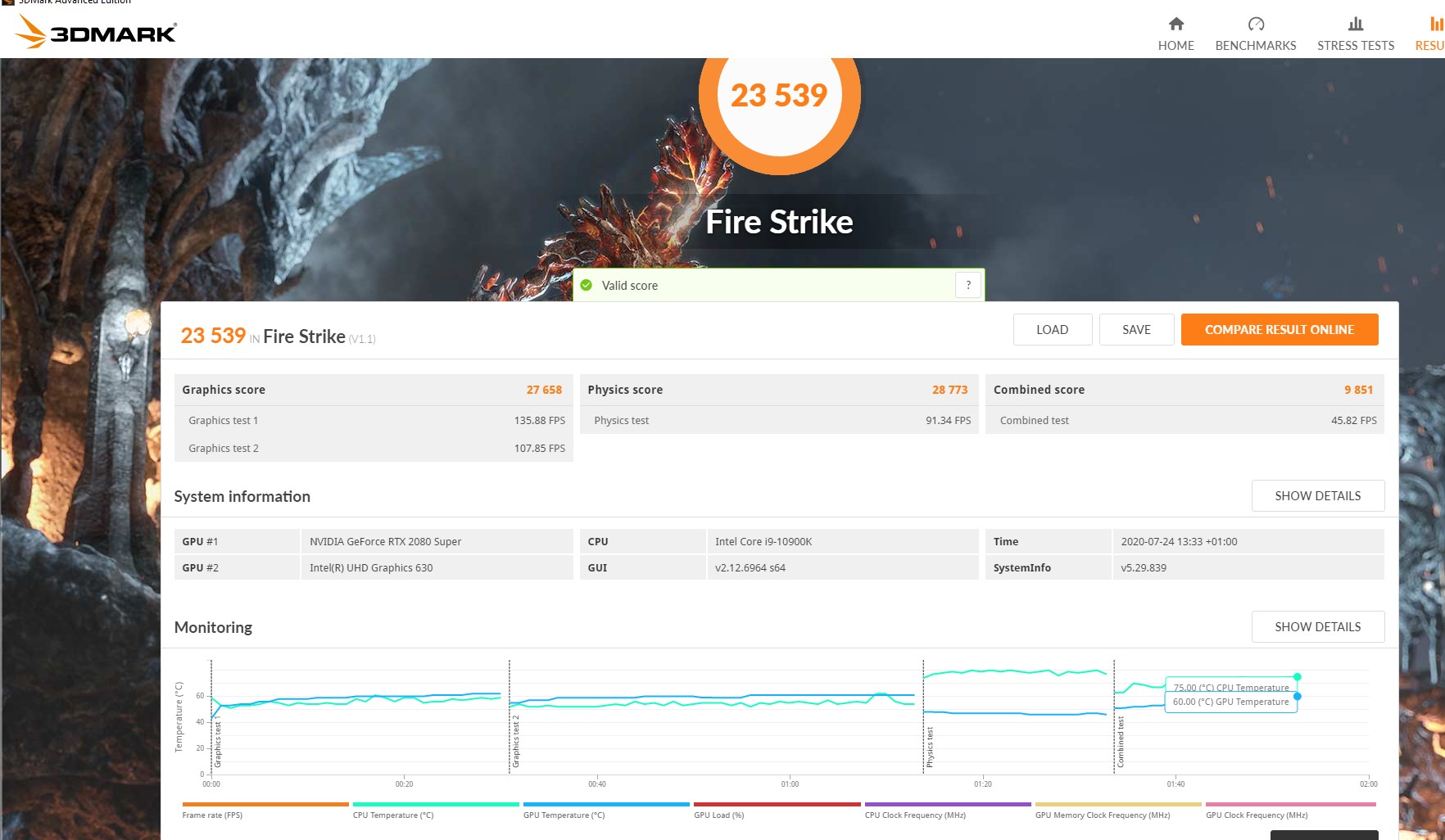Click the Graphics score value 27 658
The image size is (1445, 840).
(x=544, y=390)
